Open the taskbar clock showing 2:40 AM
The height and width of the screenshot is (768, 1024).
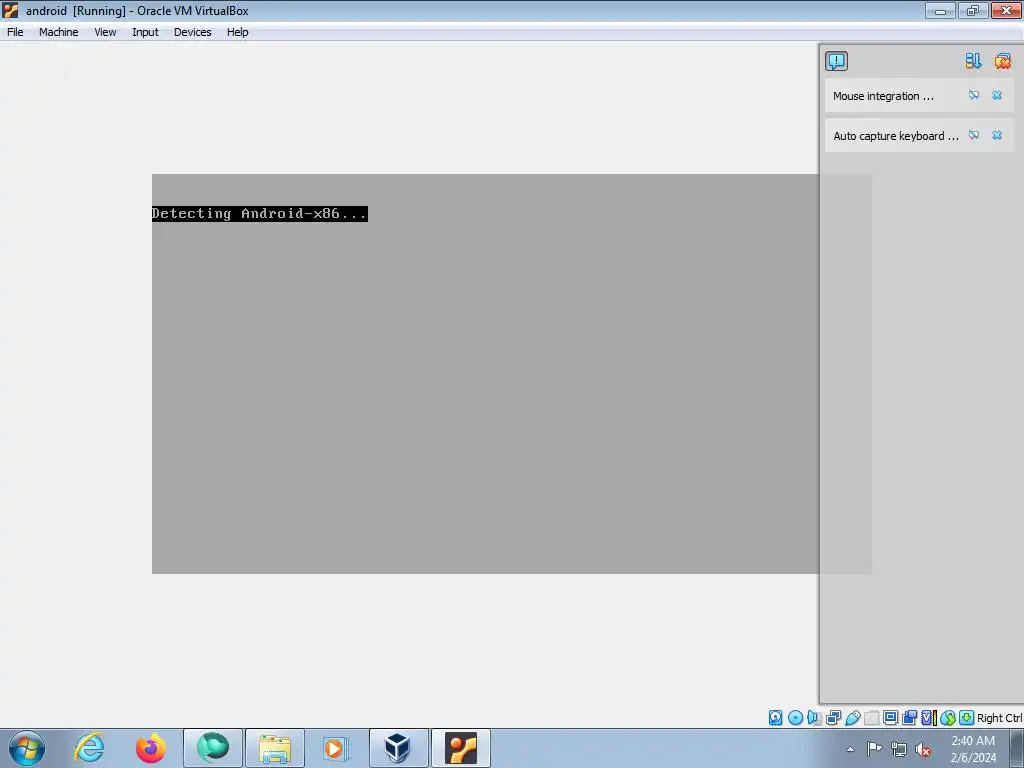973,748
